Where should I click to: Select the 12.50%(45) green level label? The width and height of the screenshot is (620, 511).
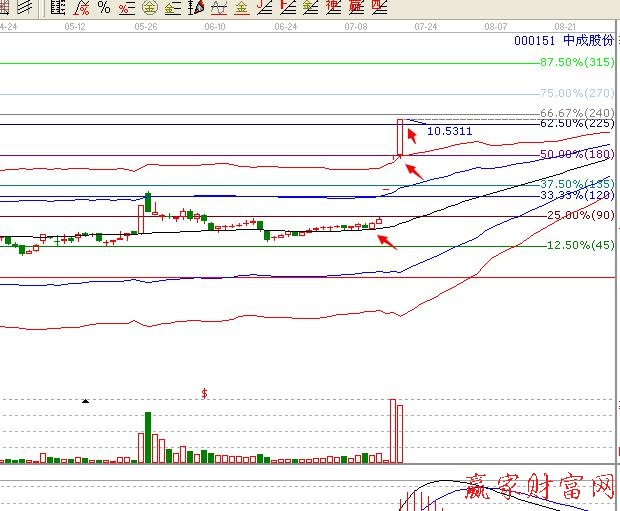click(x=580, y=246)
